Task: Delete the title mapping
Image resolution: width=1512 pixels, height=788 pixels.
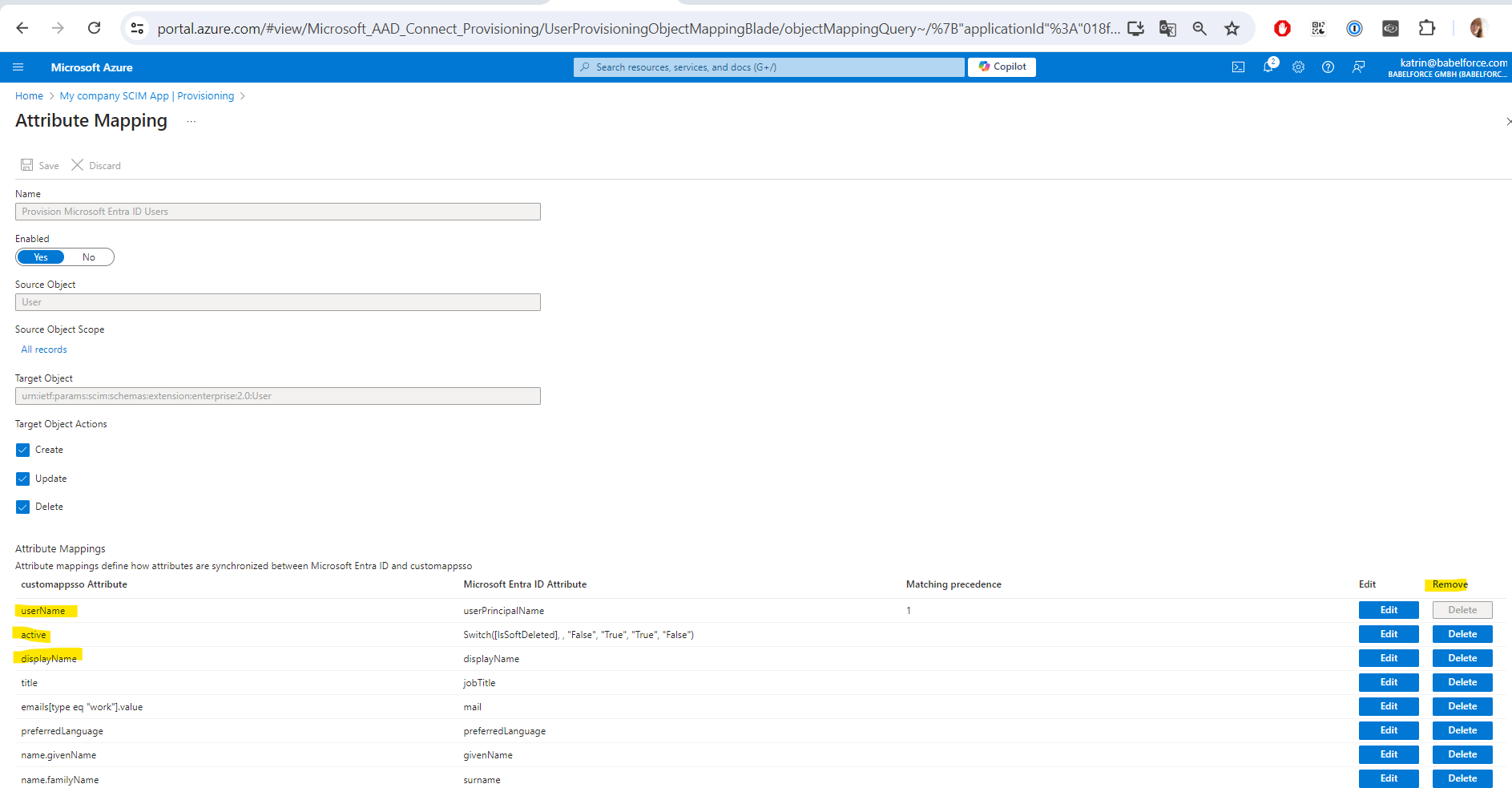Action: [1462, 682]
